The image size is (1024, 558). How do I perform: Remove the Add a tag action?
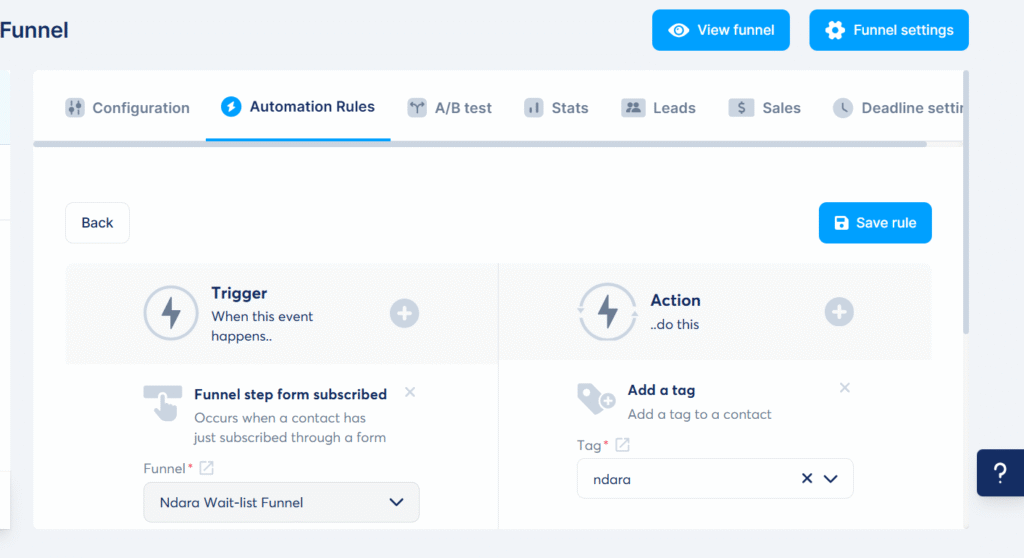point(845,388)
